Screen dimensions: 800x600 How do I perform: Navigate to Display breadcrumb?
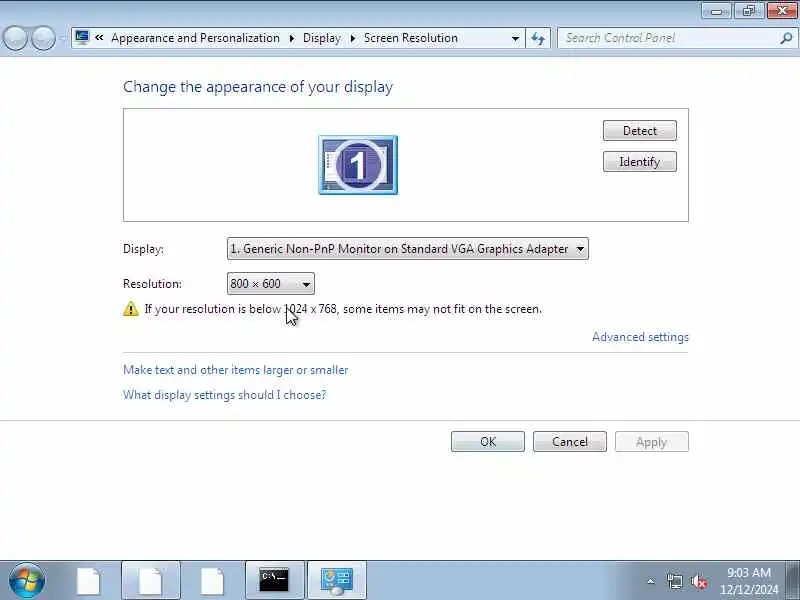[x=321, y=38]
